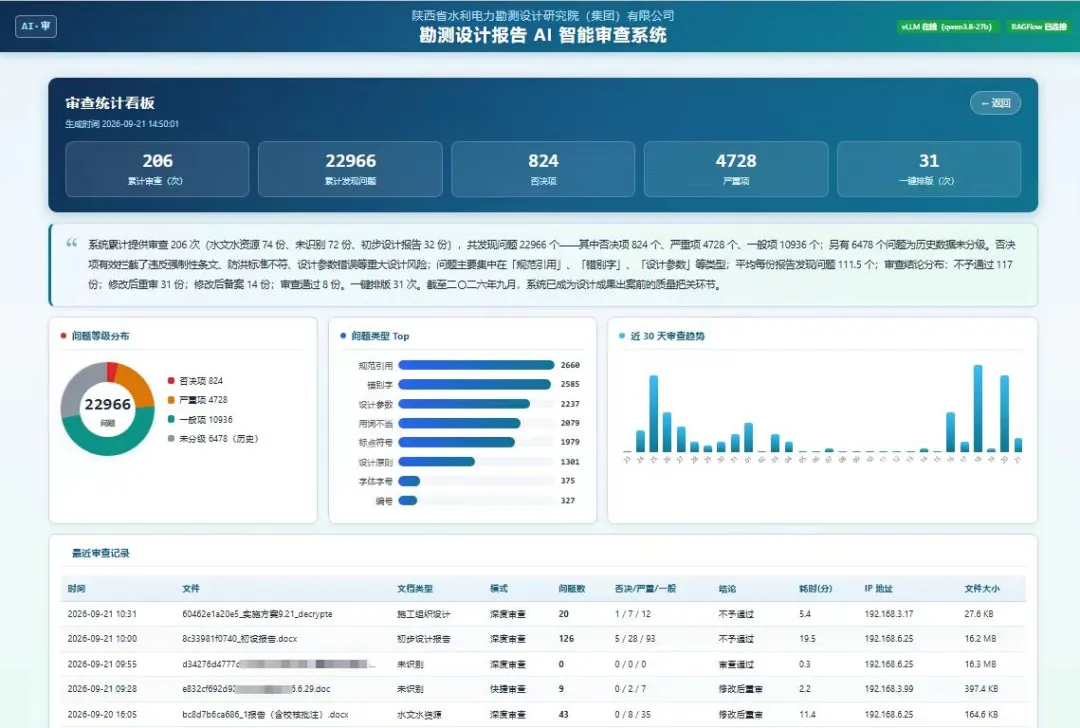Click the 编号 bar with value 327

pos(408,500)
